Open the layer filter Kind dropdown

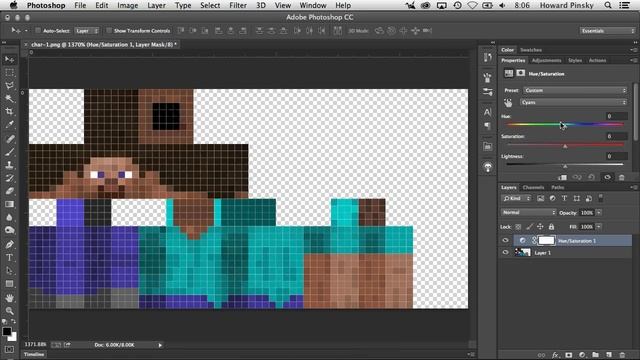[516, 198]
